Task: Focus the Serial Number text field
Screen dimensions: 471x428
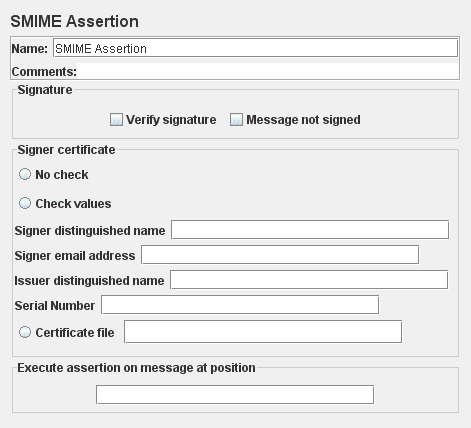Action: (240, 305)
